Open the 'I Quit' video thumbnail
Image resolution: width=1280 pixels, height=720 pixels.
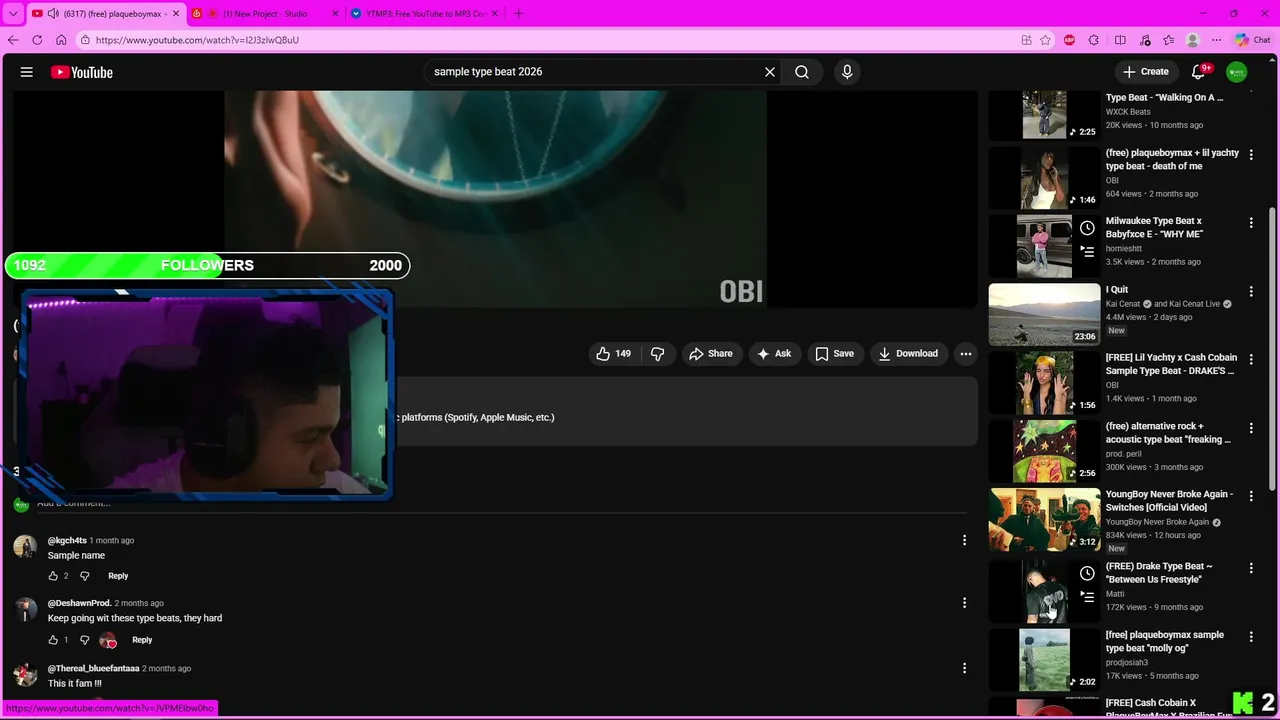tap(1044, 314)
